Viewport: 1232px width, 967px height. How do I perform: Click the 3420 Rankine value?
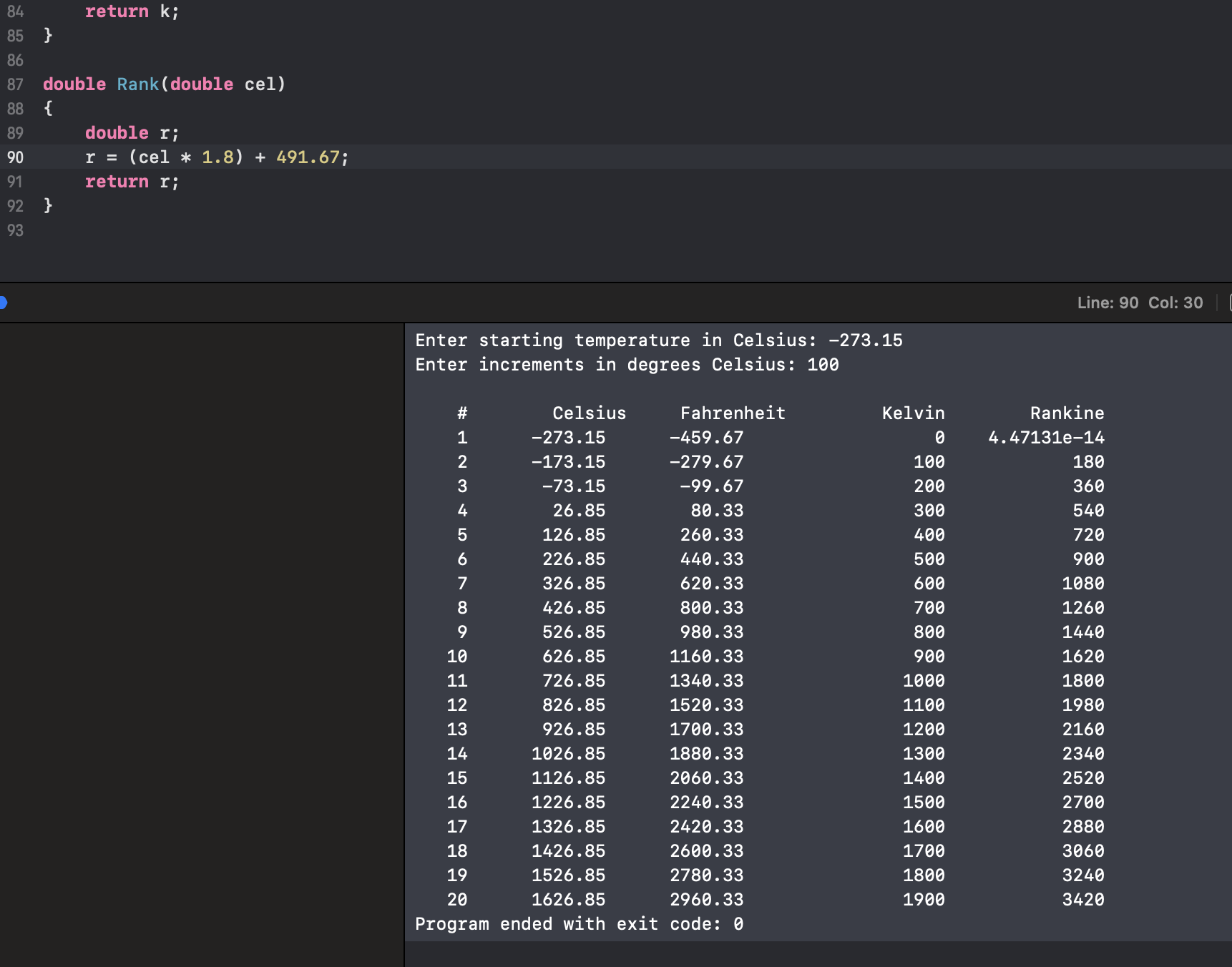pos(1083,900)
